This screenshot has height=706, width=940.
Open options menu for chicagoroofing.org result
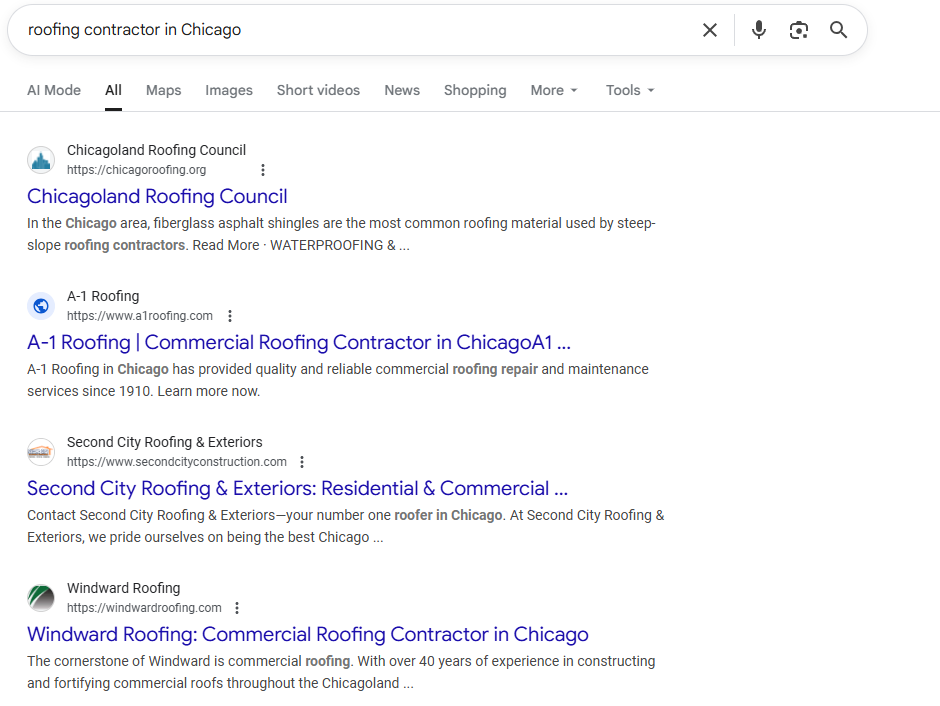tap(263, 170)
